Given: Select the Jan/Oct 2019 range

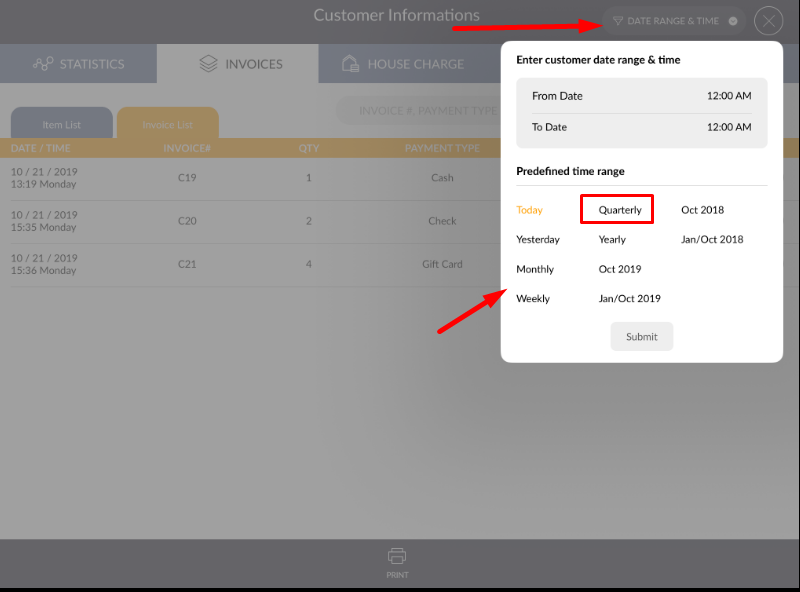Looking at the screenshot, I should [x=629, y=299].
